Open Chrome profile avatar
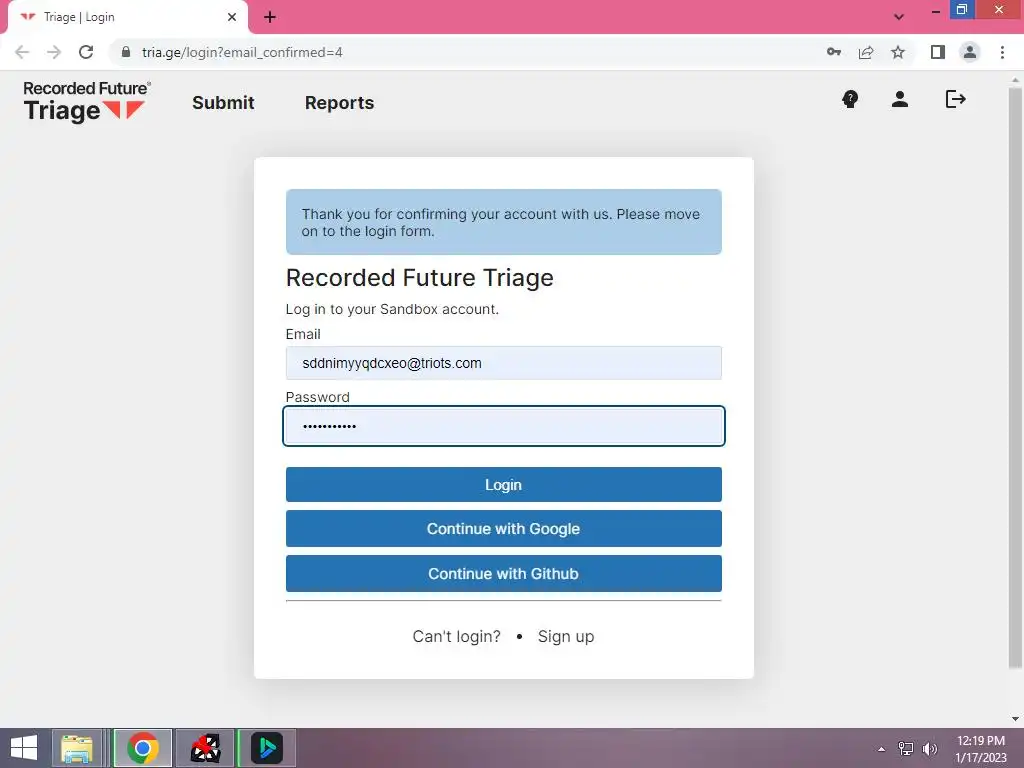This screenshot has width=1024, height=768. [970, 52]
